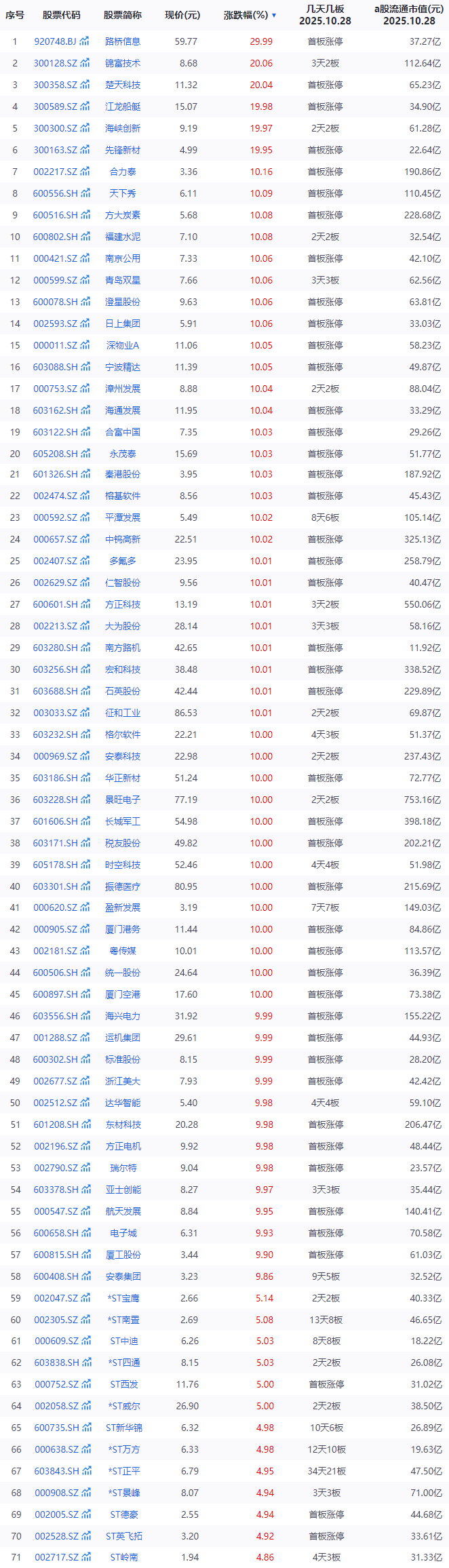Click chart icon next to 603843.SH
Viewport: 449px width, 1568px height.
[x=85, y=1471]
